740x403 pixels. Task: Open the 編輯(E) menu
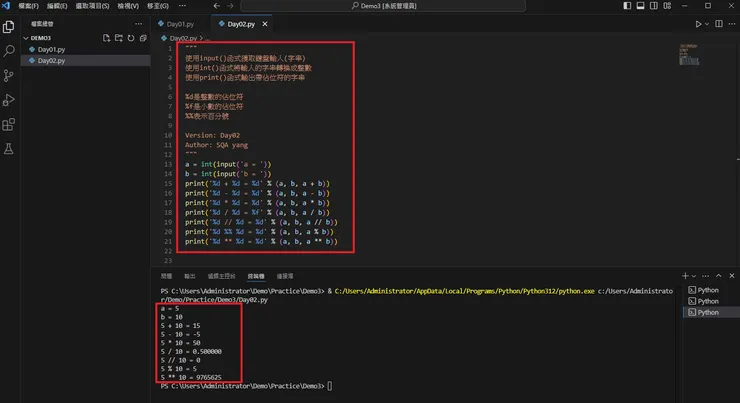(57, 6)
